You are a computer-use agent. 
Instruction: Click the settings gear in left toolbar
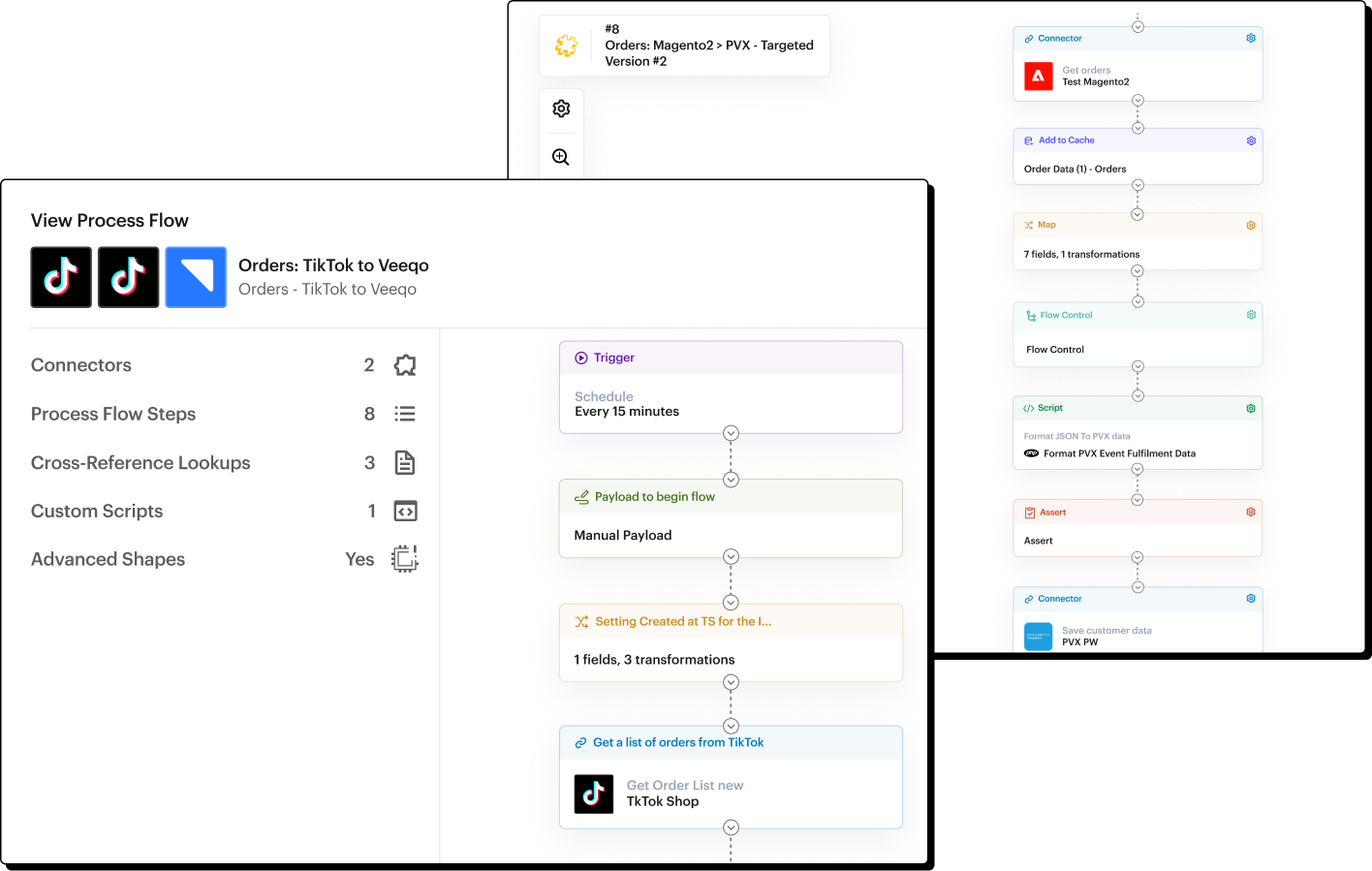561,109
